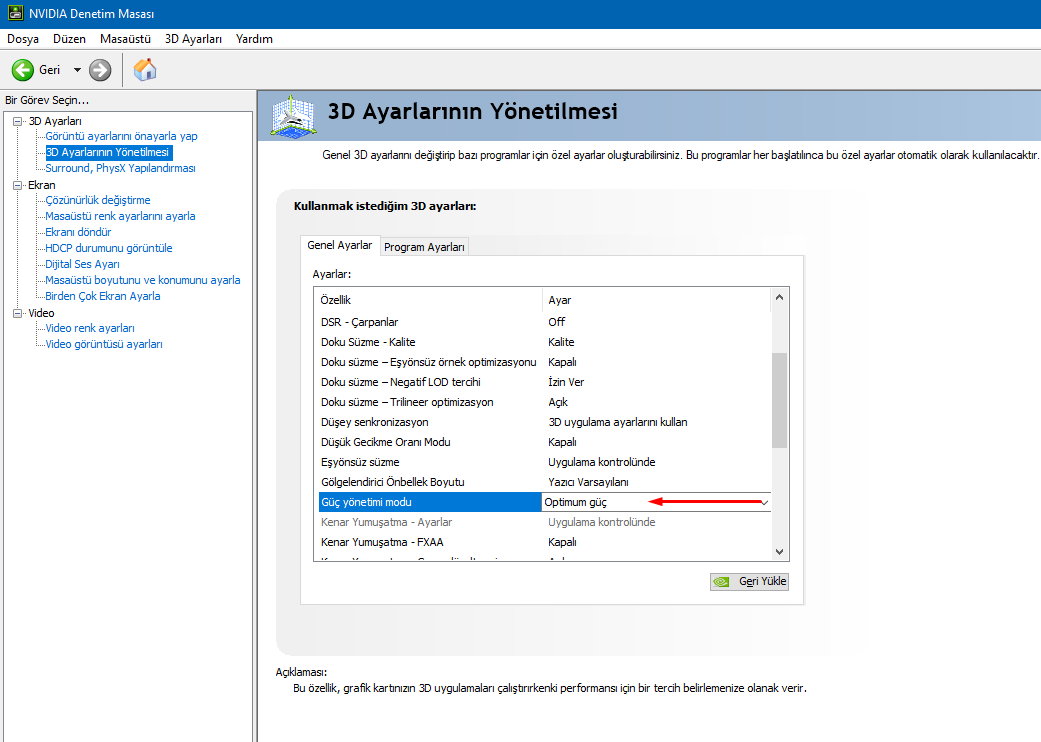The width and height of the screenshot is (1041, 742).
Task: Select Doku süzme – Negatif LOD tercihi row
Action: point(544,382)
